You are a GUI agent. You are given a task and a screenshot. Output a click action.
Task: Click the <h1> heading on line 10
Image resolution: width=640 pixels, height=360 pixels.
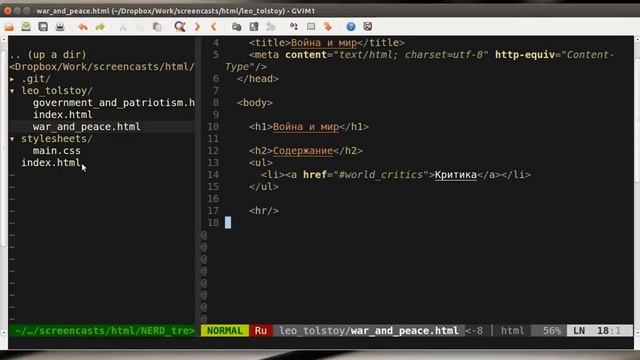[x=309, y=127]
